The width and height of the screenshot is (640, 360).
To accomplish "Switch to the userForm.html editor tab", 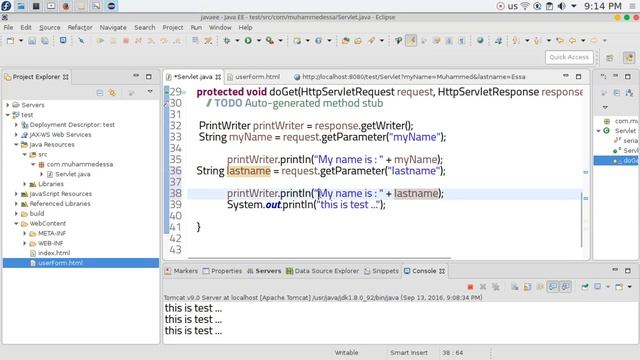I will 253,77.
